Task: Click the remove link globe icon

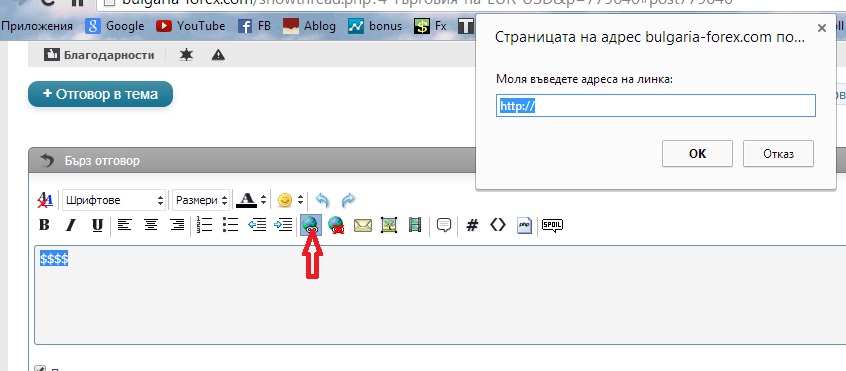Action: [x=337, y=225]
